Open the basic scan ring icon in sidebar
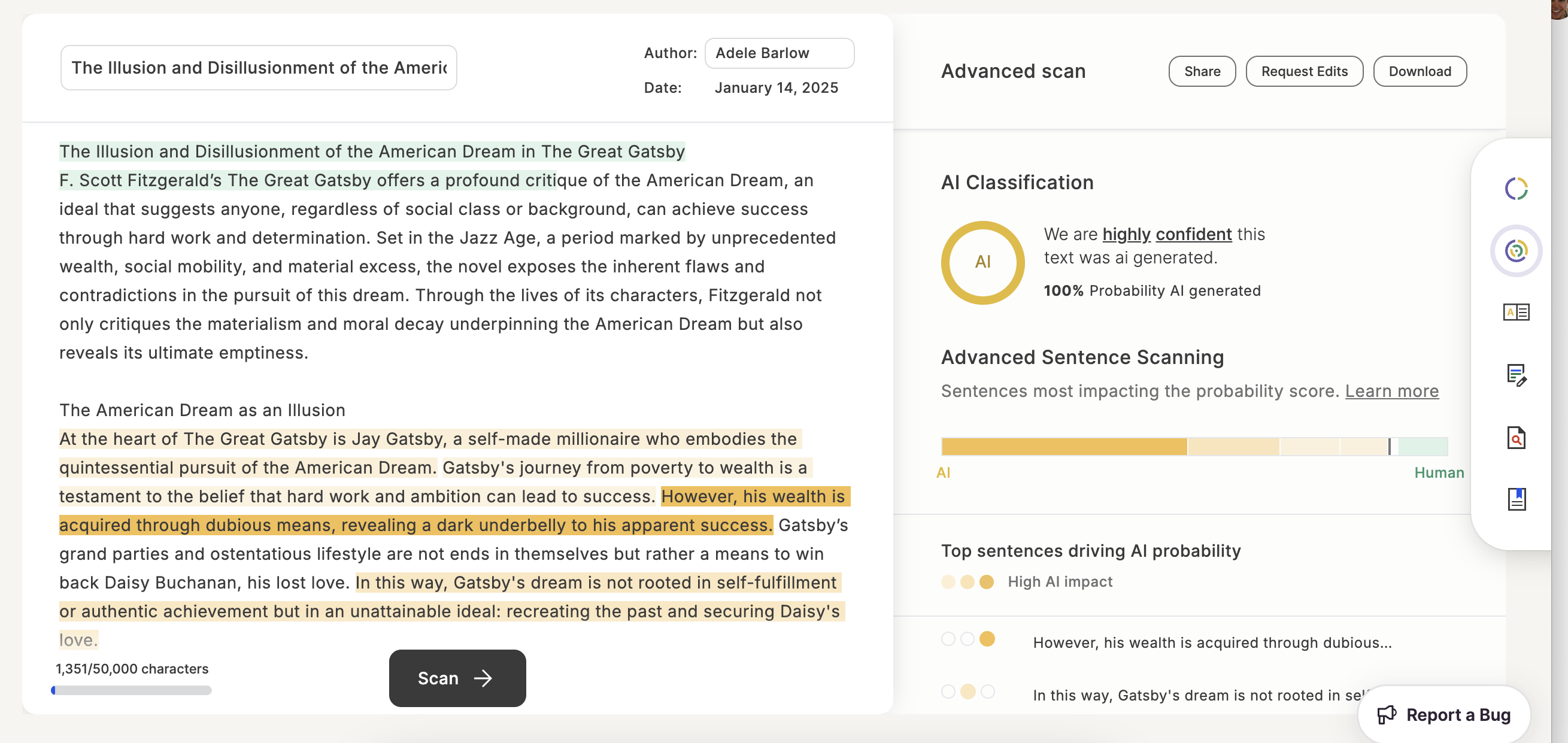Image resolution: width=1568 pixels, height=743 pixels. [x=1516, y=189]
